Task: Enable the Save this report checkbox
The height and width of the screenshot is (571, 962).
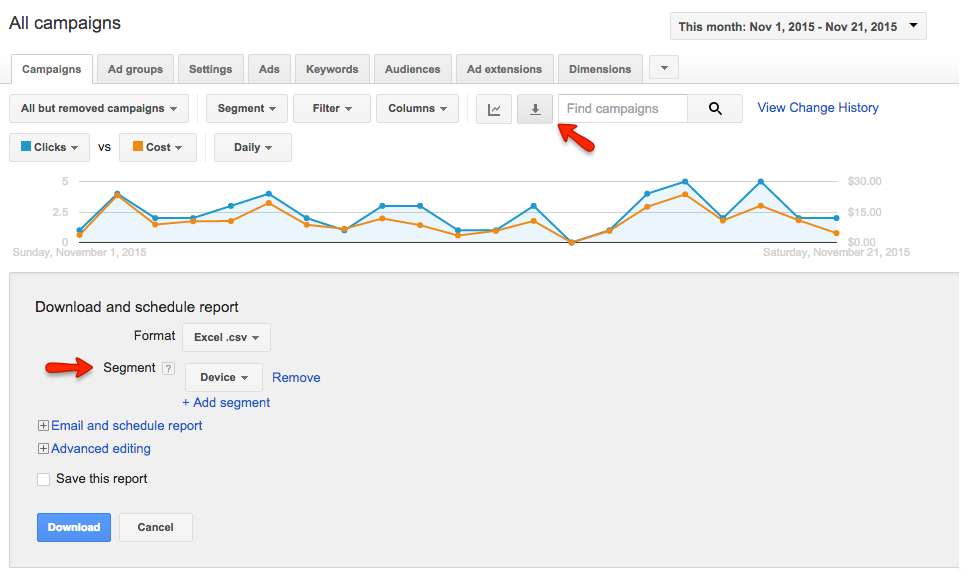Action: point(43,479)
